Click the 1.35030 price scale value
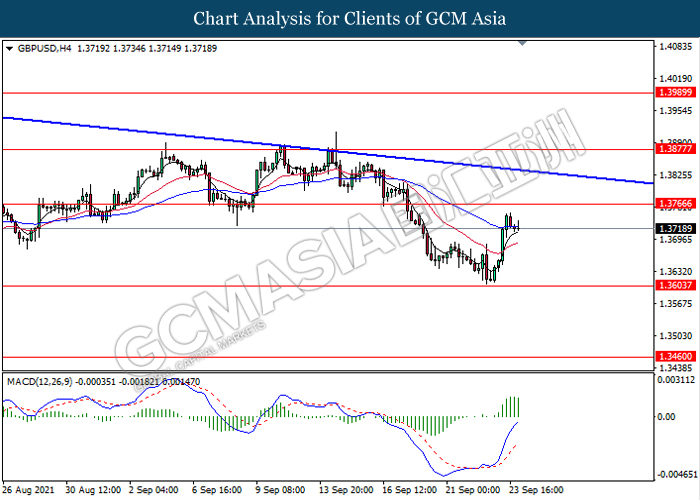Viewport: 700px width, 500px height. pyautogui.click(x=675, y=336)
